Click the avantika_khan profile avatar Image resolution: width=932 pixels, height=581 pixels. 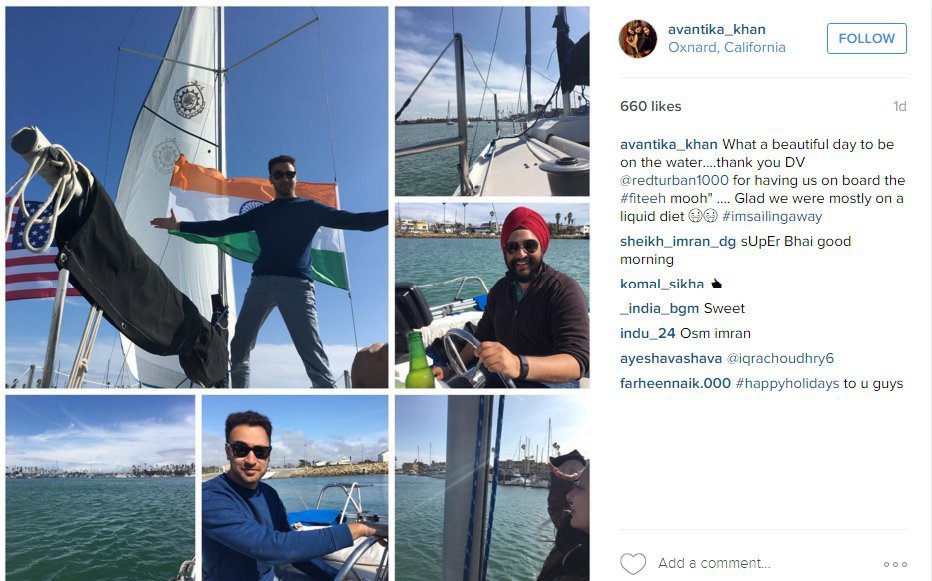pos(638,39)
